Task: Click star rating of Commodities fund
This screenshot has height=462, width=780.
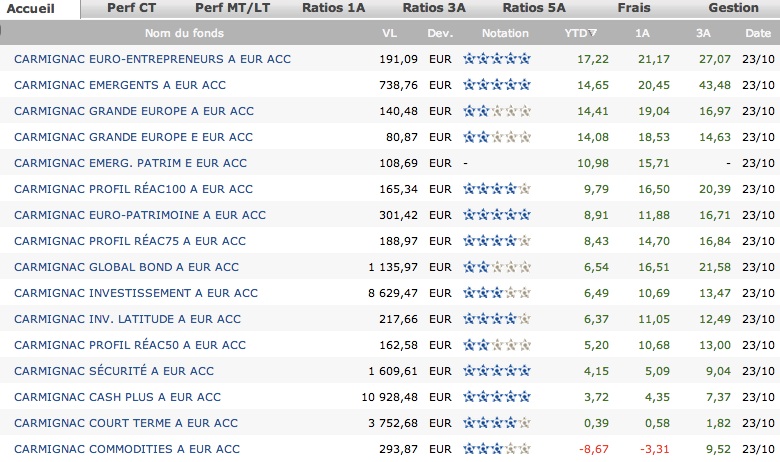Action: point(497,449)
